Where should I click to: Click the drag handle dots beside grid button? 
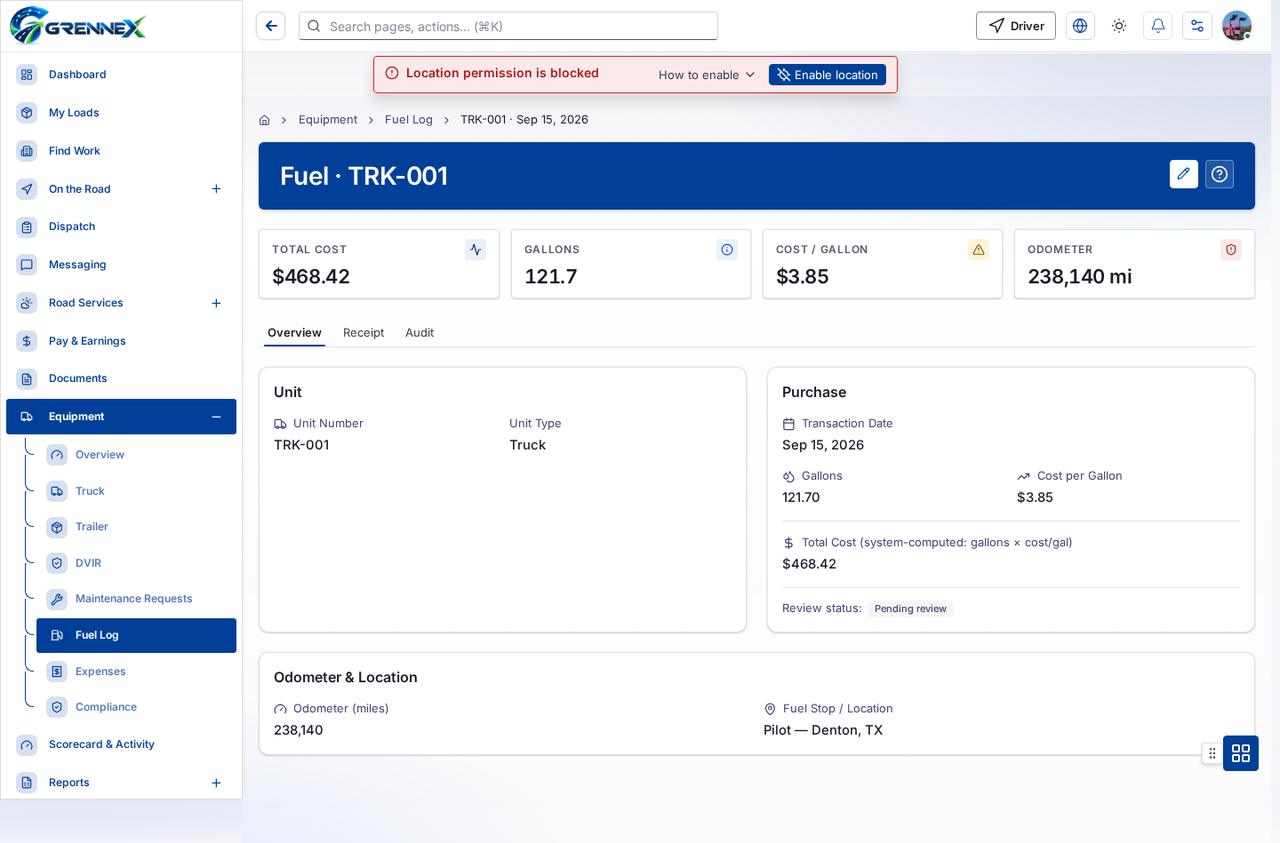pyautogui.click(x=1212, y=753)
